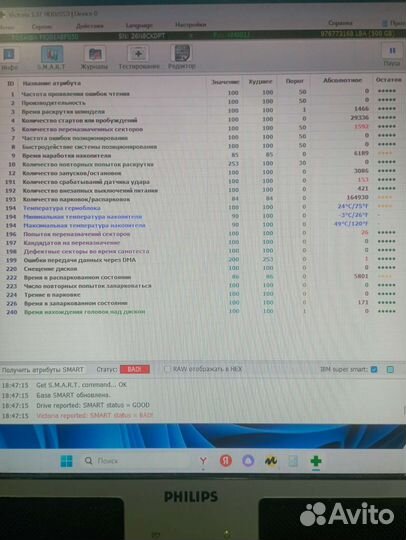The height and width of the screenshot is (540, 406).
Task: Launch Yandex Browser from the taskbar
Action: point(203,460)
